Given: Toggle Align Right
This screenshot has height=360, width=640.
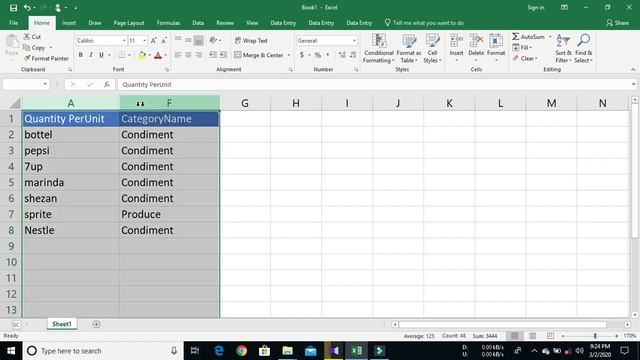Looking at the screenshot, I should pyautogui.click(x=198, y=55).
